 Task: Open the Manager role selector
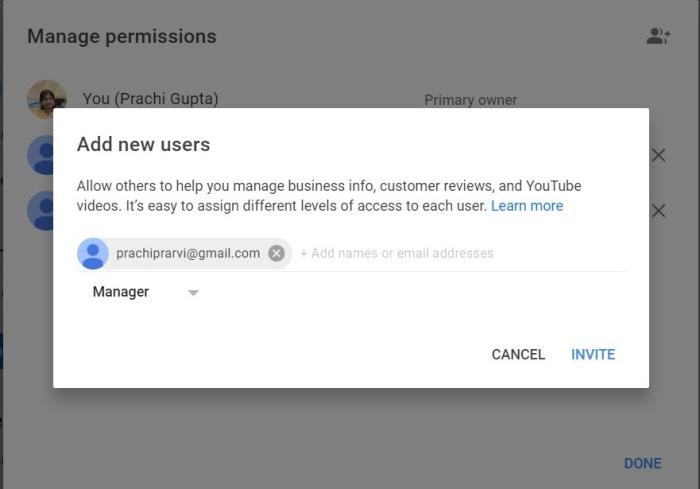[x=121, y=292]
